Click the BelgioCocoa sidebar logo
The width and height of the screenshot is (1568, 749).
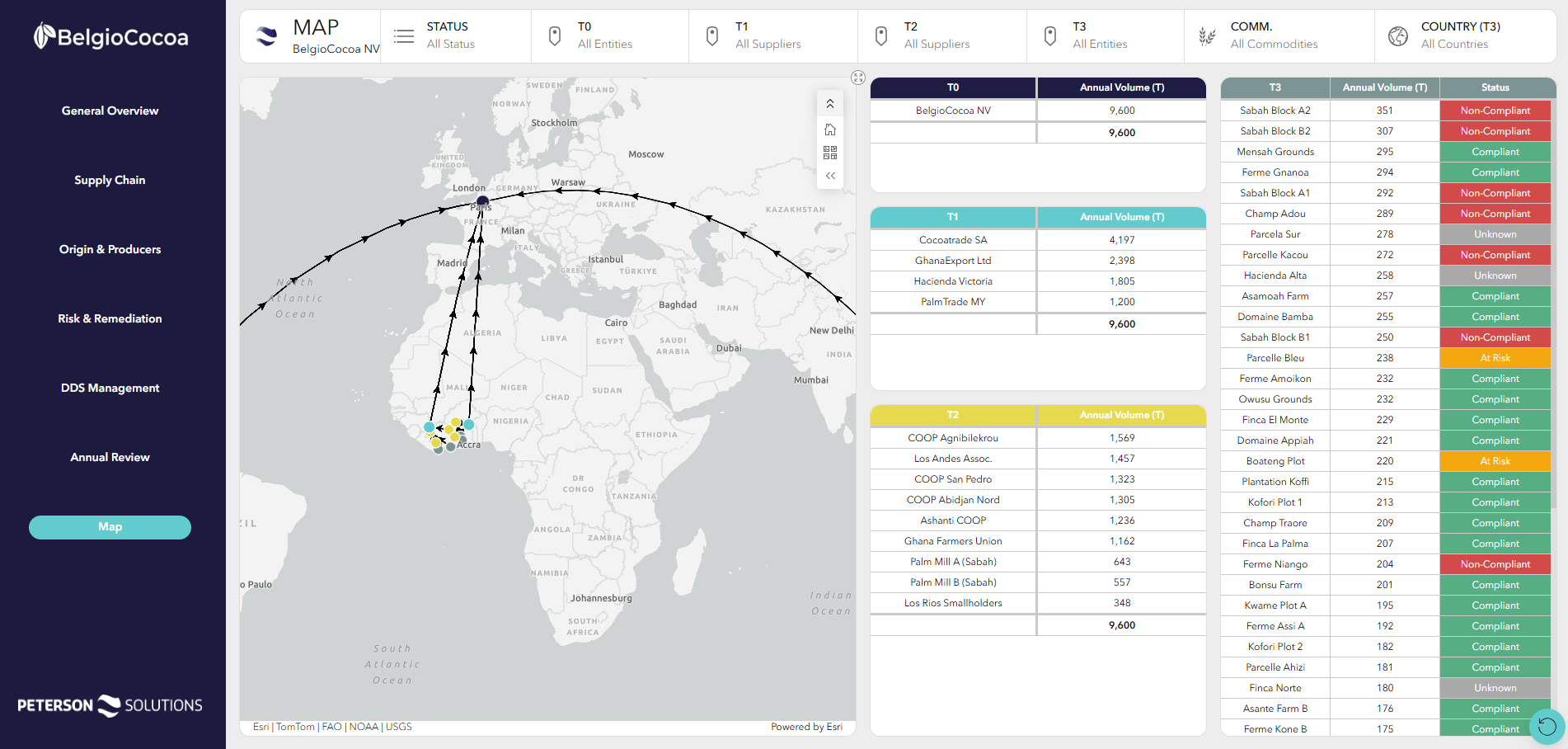(111, 36)
